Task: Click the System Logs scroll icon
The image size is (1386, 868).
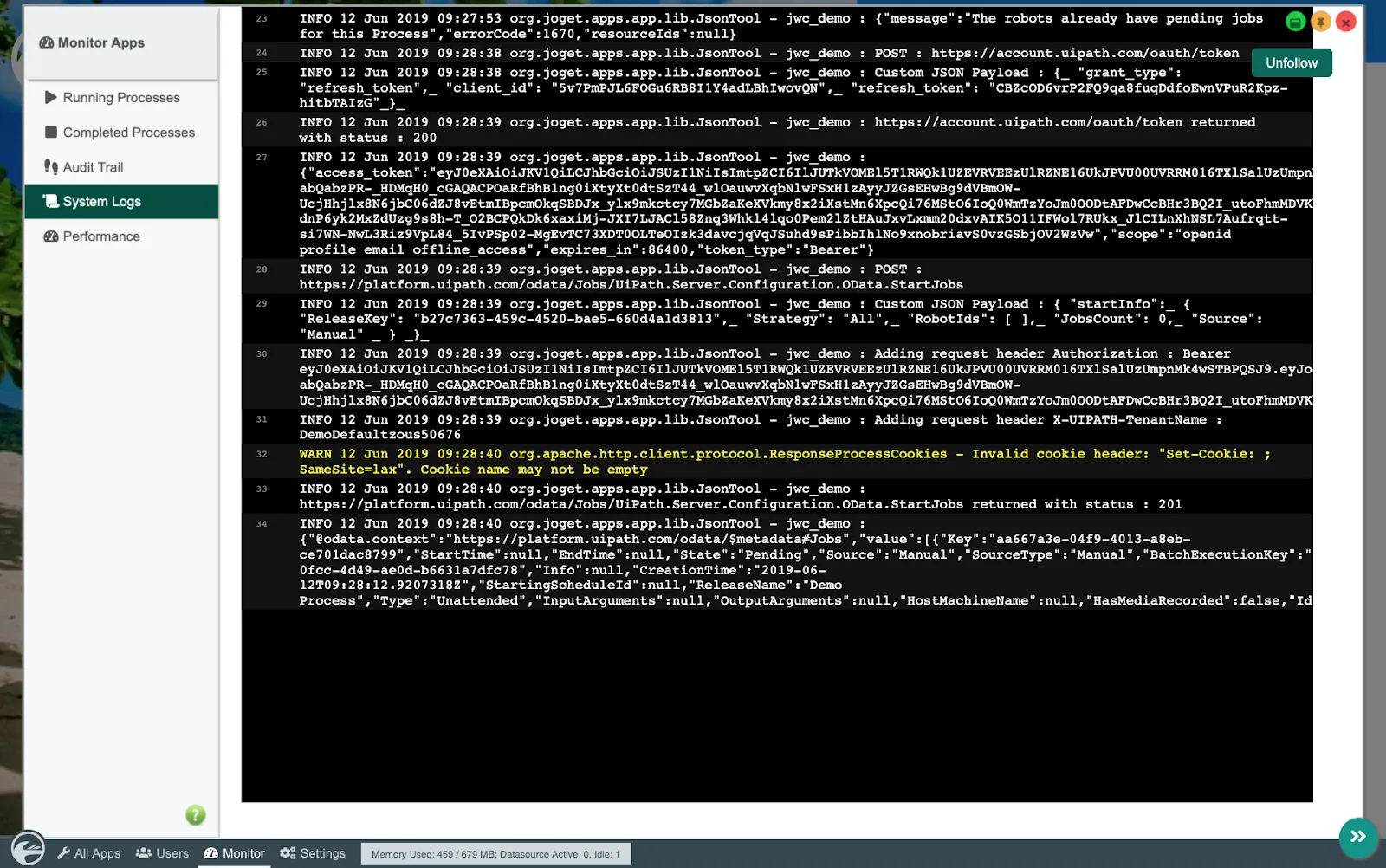Action: [51, 201]
